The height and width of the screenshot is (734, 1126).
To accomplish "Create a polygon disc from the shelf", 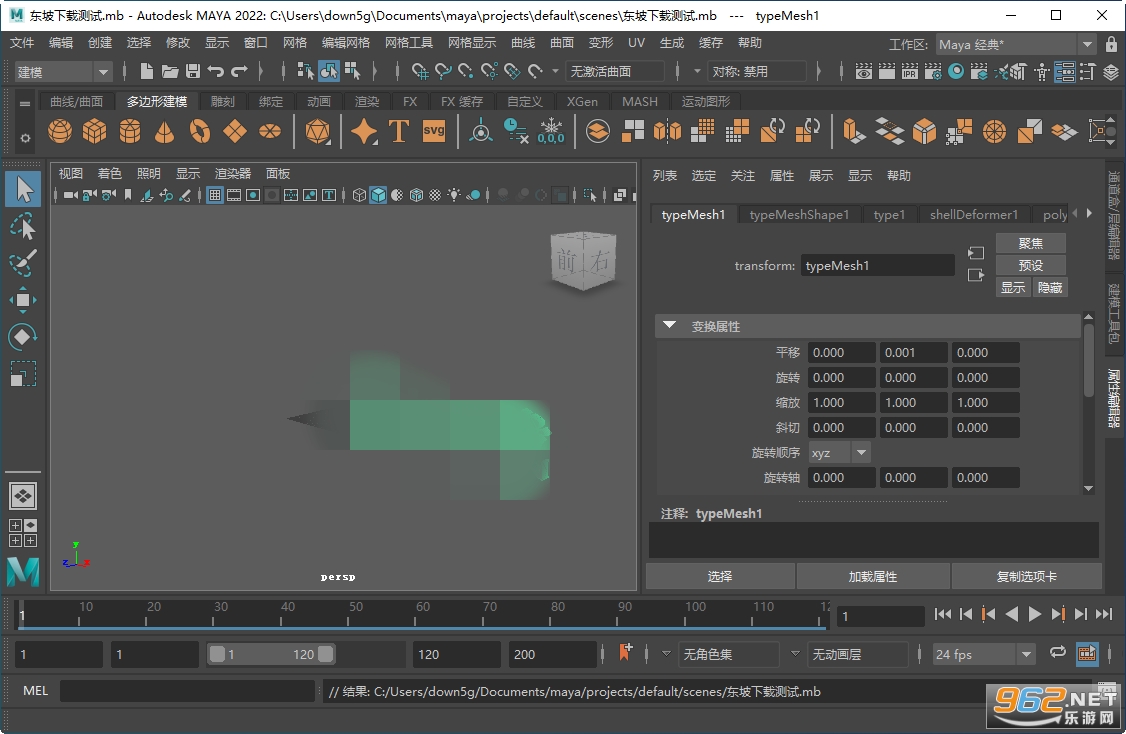I will 270,131.
